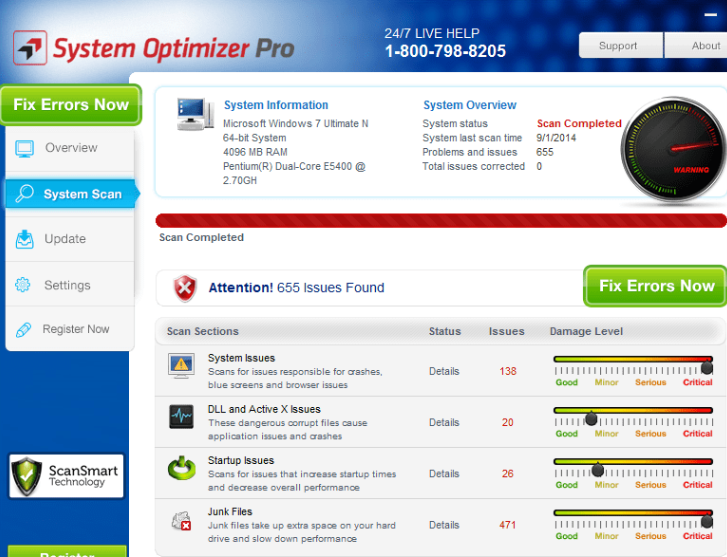View Details for Junk Files
Image resolution: width=727 pixels, height=557 pixels.
[x=444, y=524]
